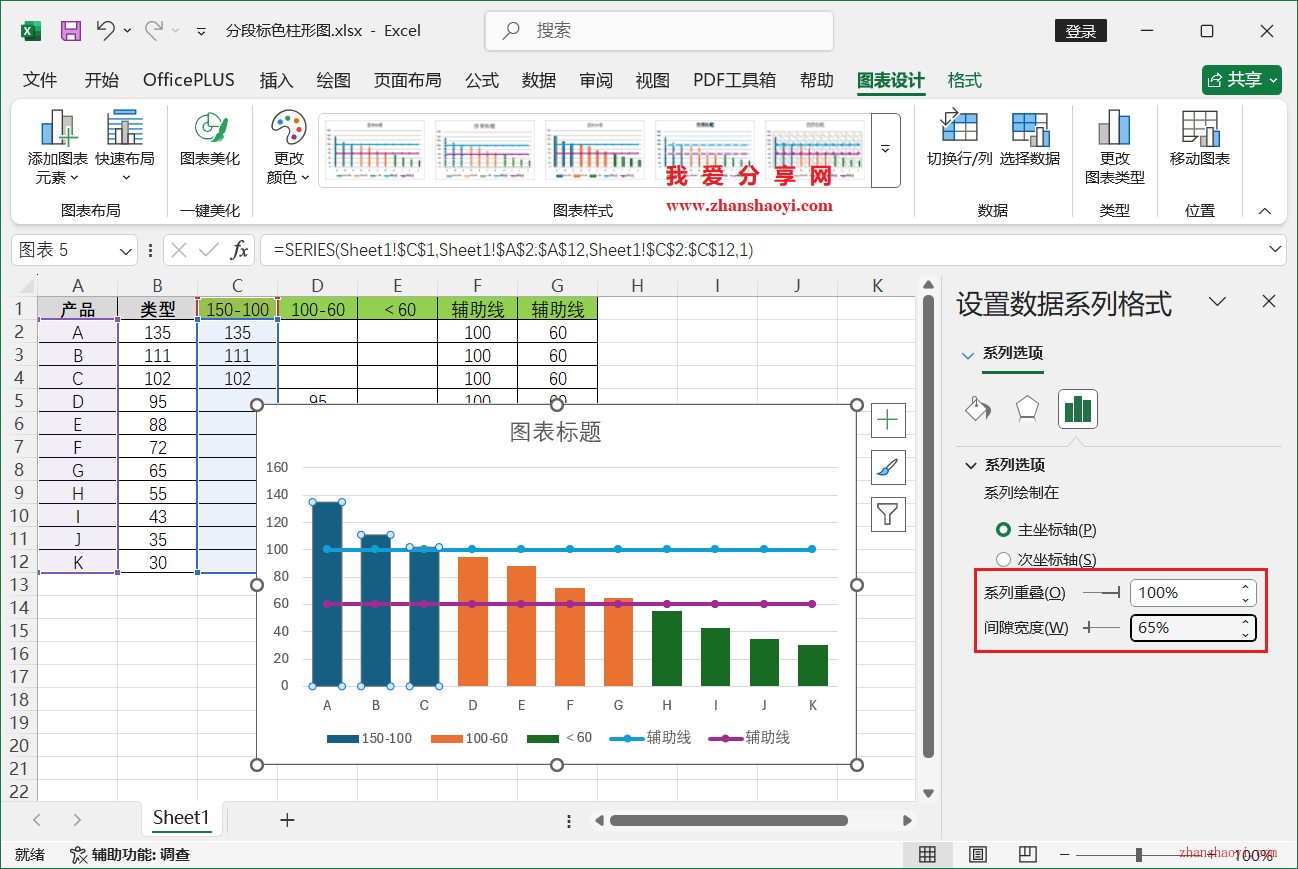Screen dimensions: 1298x869
Task: Select the 主坐标轴 radio button
Action: (x=1005, y=529)
